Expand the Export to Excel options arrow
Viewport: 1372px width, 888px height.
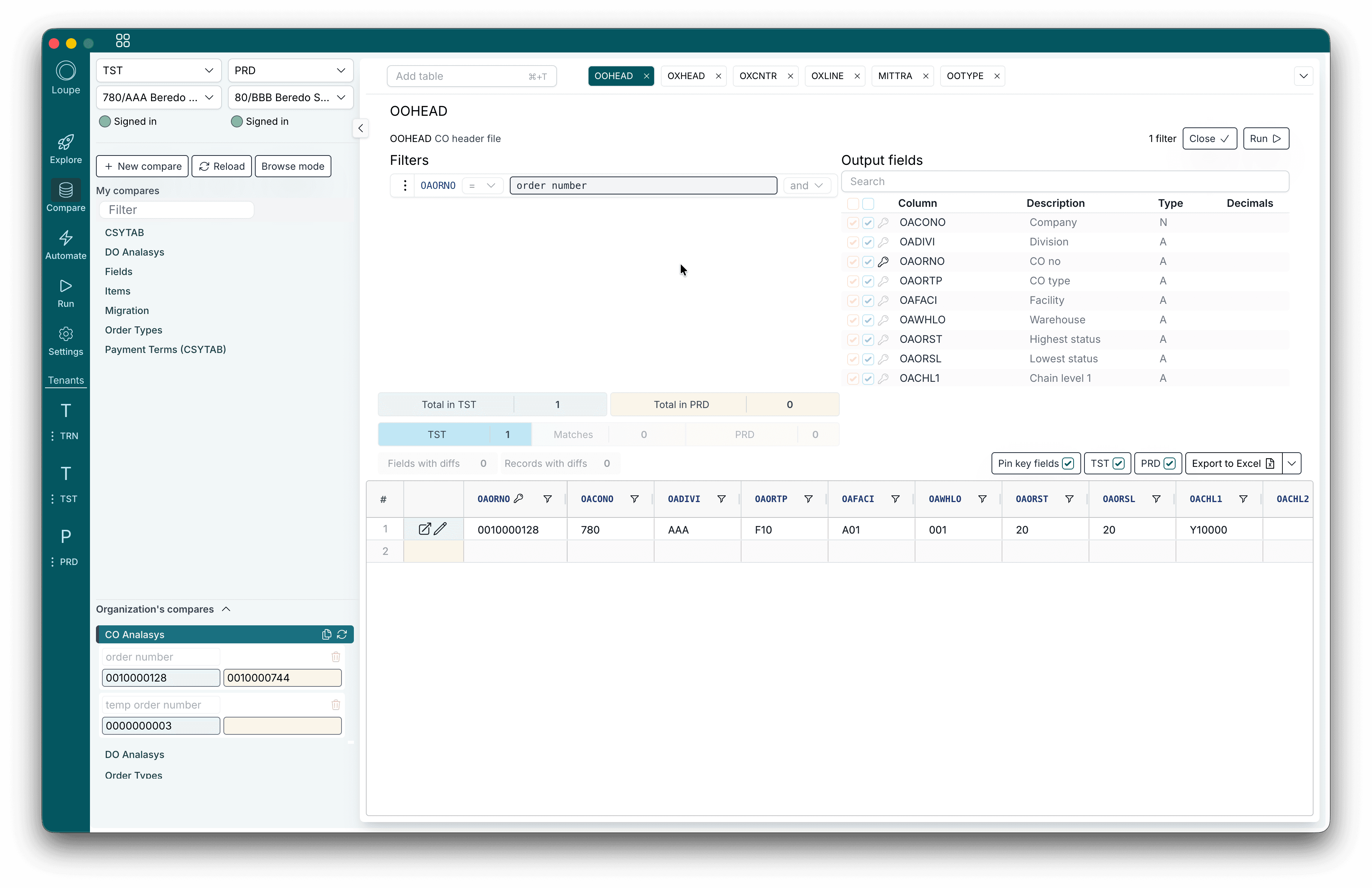[1292, 463]
